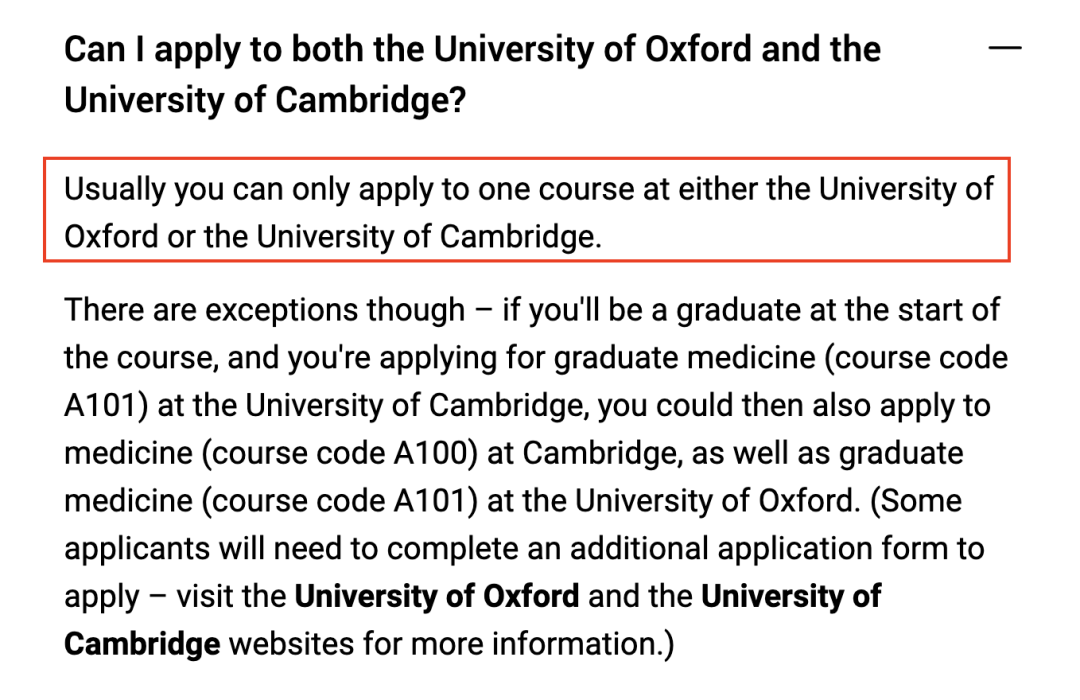Screen dimensions: 1080x700
Task: Select the 'University of Cambridge?' heading line
Action: point(265,100)
